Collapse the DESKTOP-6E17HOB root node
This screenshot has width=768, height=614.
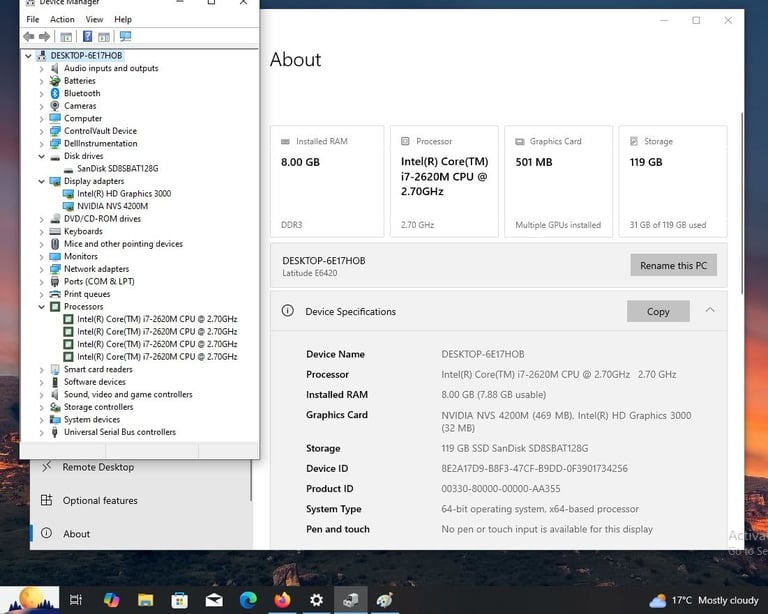28,56
